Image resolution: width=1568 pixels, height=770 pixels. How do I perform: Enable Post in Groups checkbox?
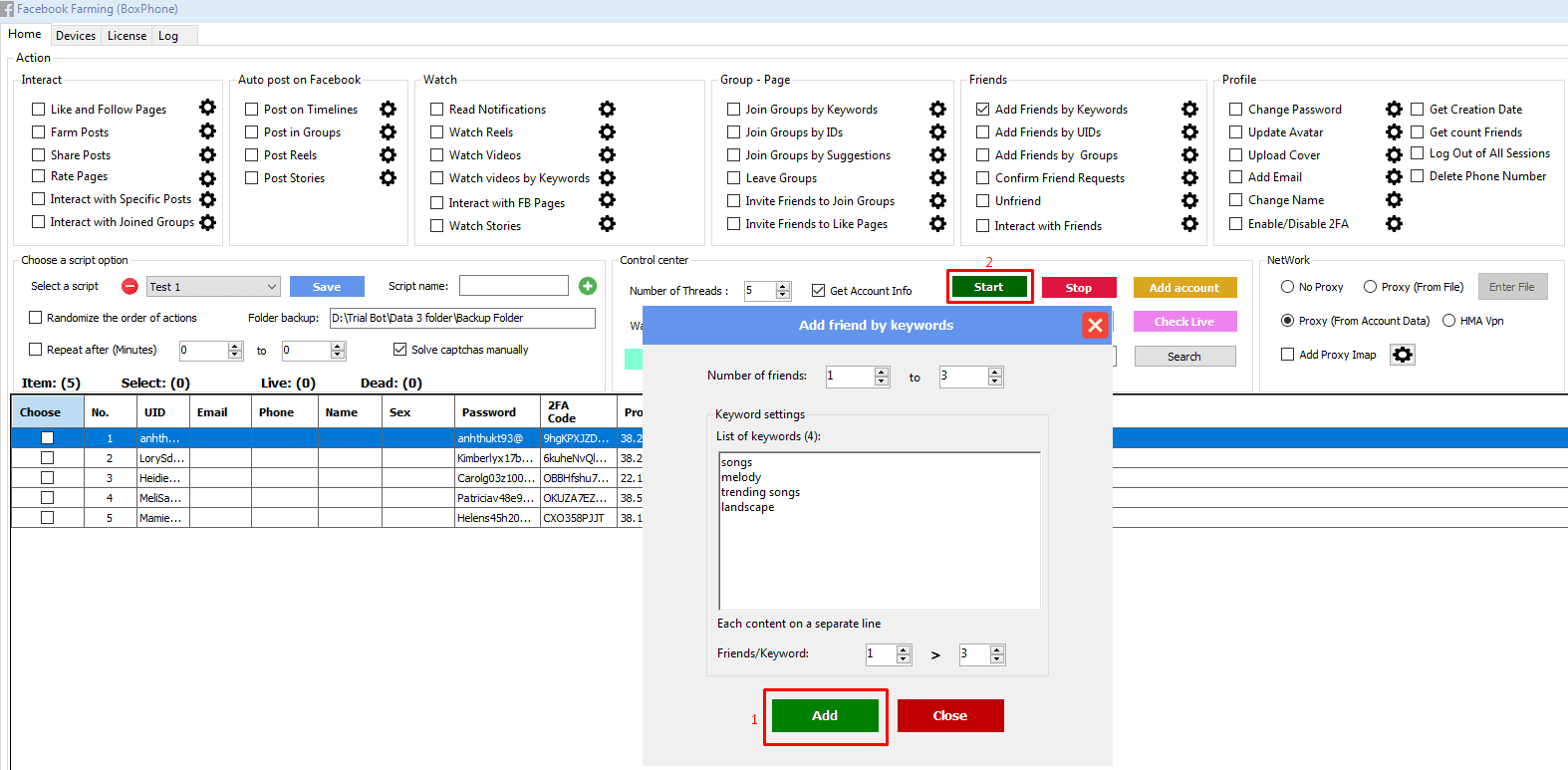point(251,131)
